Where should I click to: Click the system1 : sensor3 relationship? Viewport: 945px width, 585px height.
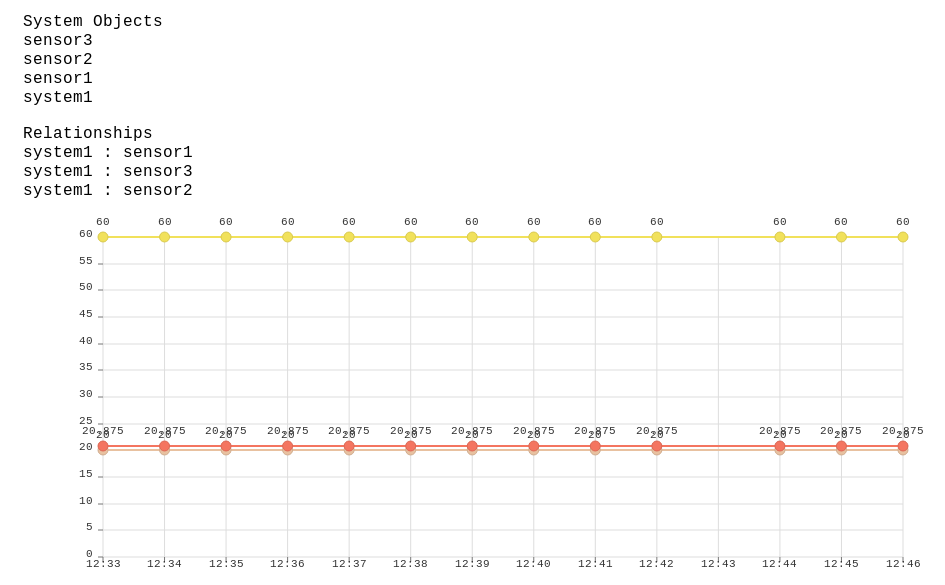click(x=108, y=171)
